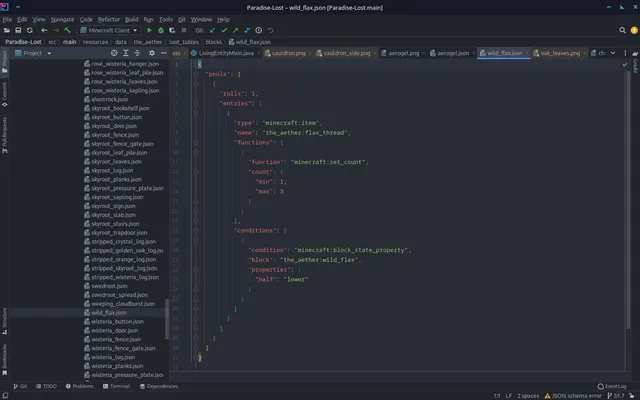Image resolution: width=640 pixels, height=400 pixels.
Task: Toggle the Gradle right-sidebar button
Action: (x=635, y=62)
